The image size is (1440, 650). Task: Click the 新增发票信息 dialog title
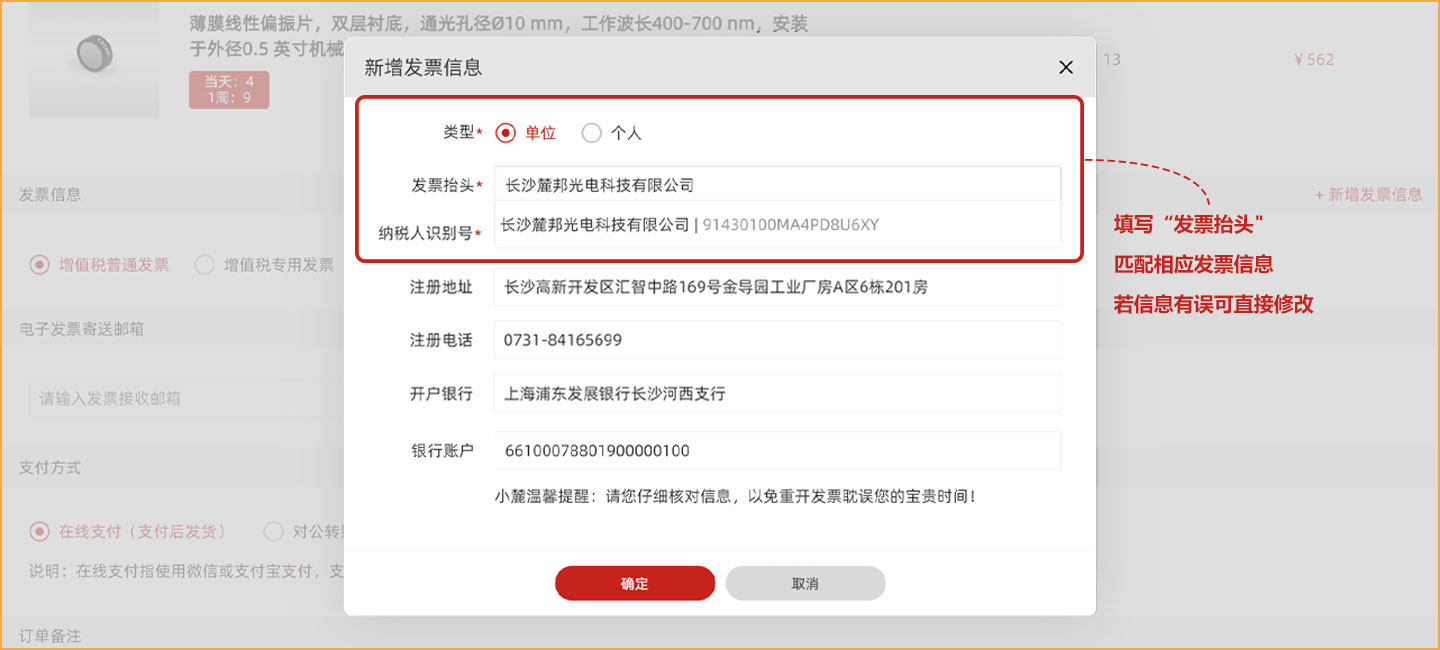tap(423, 68)
